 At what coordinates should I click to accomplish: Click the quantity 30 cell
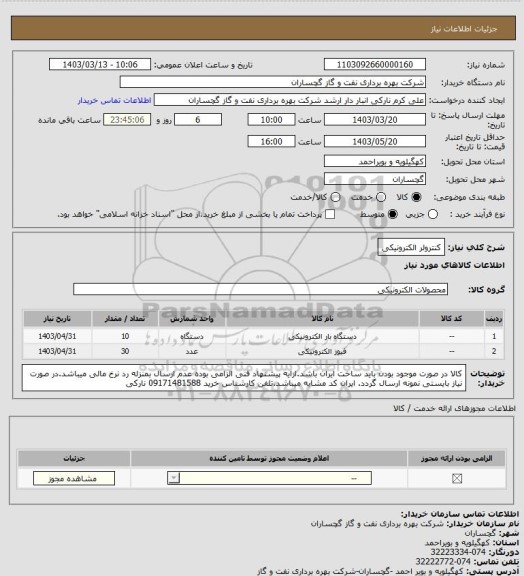point(125,351)
